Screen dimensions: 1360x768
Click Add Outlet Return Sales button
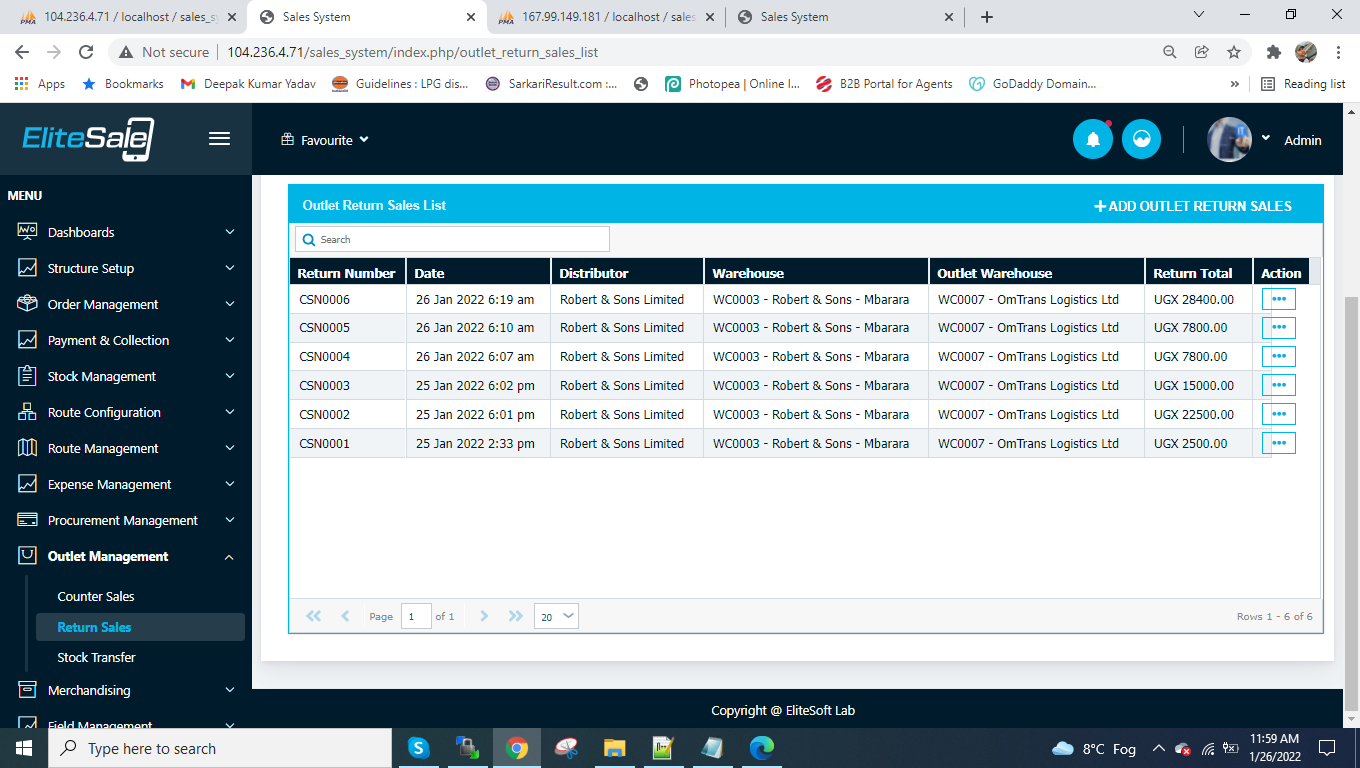pos(1193,206)
